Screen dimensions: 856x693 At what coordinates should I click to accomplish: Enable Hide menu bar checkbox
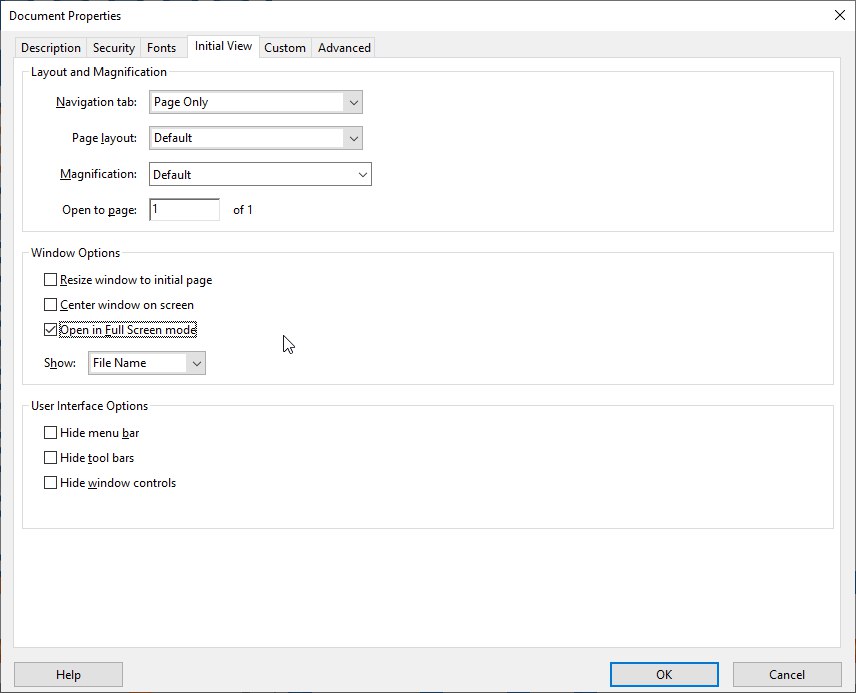pyautogui.click(x=50, y=433)
